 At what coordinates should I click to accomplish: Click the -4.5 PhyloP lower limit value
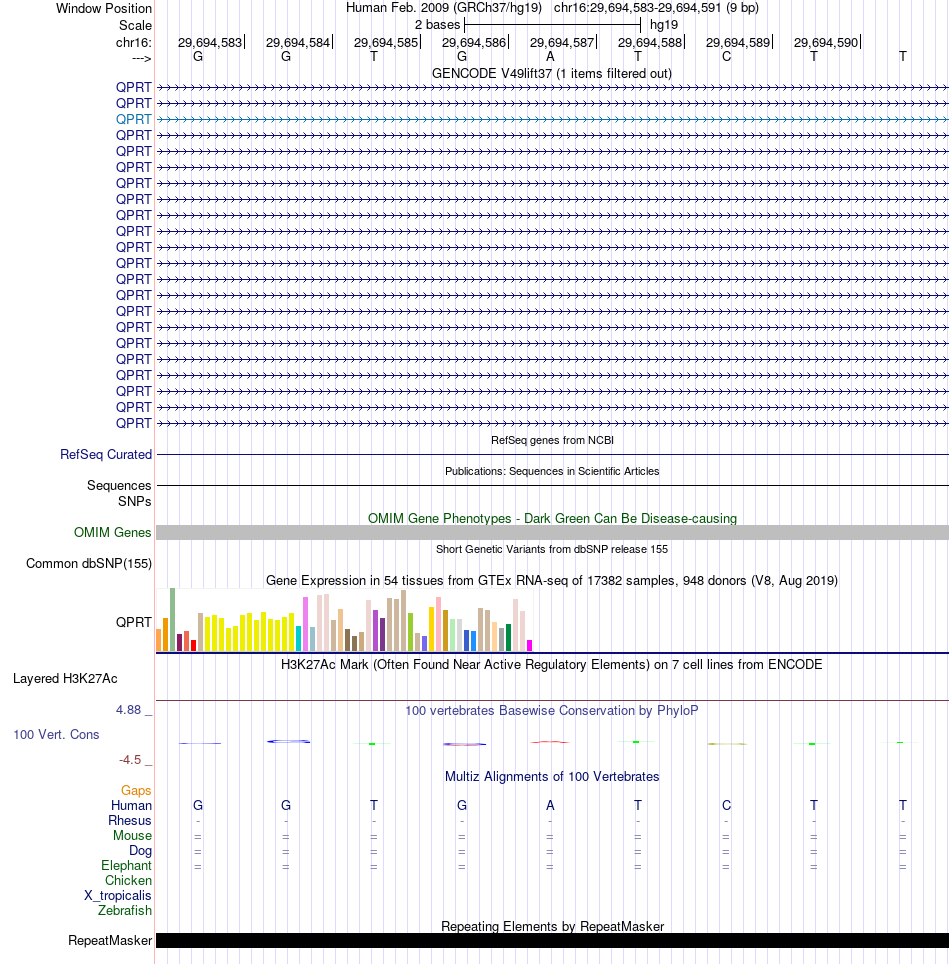(130, 760)
